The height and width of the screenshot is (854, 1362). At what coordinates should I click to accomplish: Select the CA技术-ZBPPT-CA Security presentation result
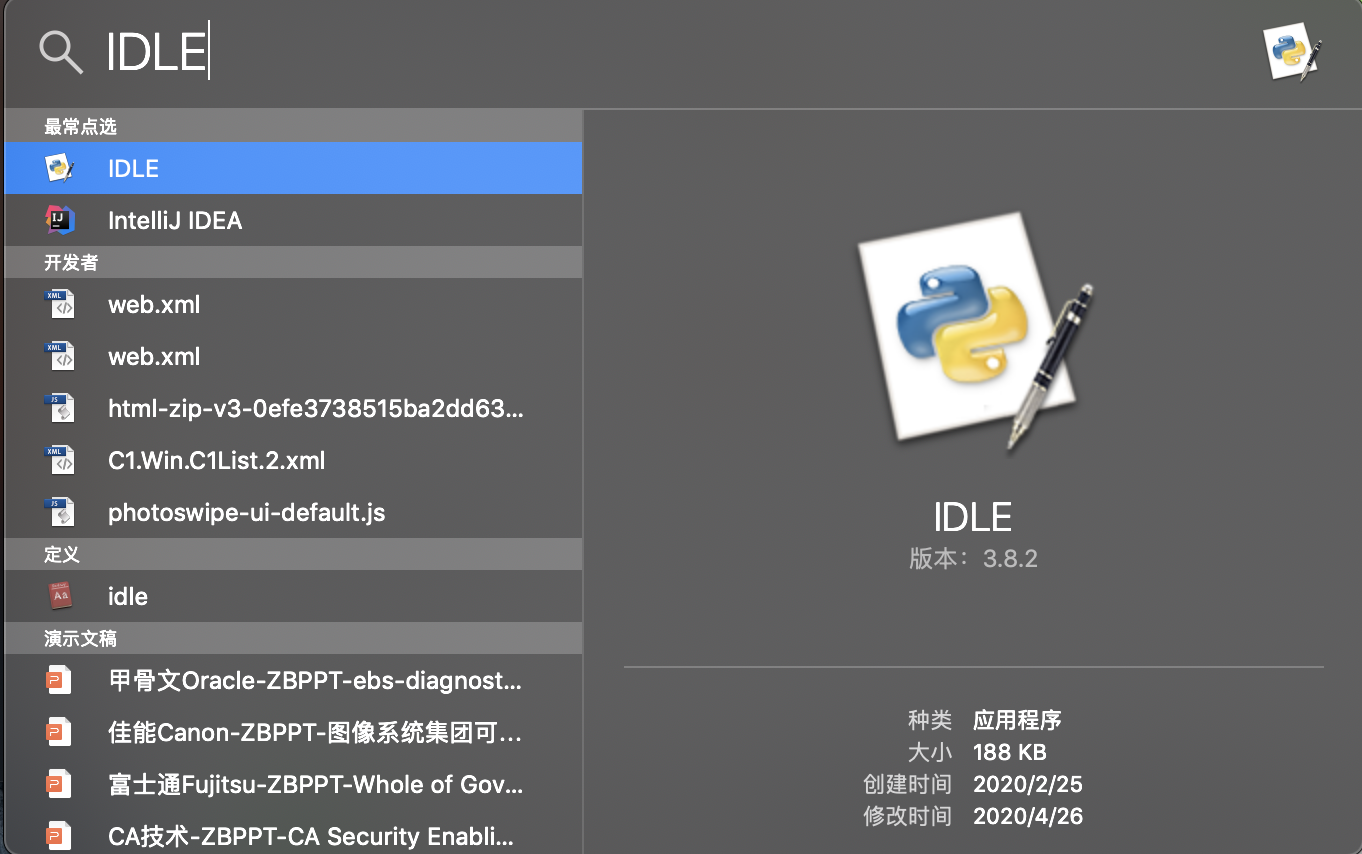[293, 832]
